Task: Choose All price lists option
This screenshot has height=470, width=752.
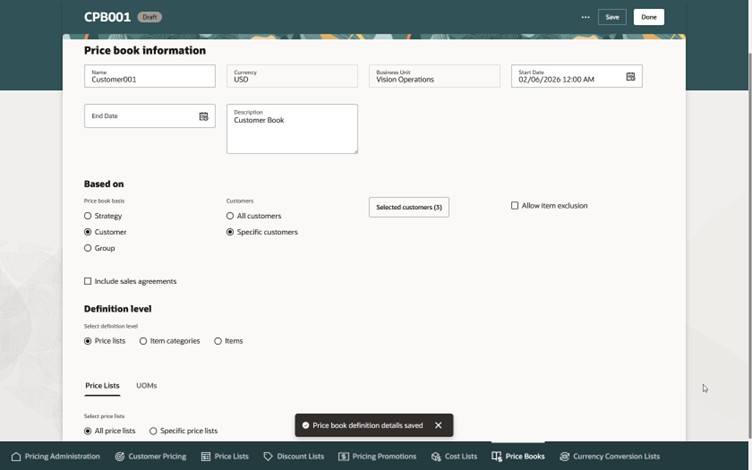Action: click(x=88, y=431)
